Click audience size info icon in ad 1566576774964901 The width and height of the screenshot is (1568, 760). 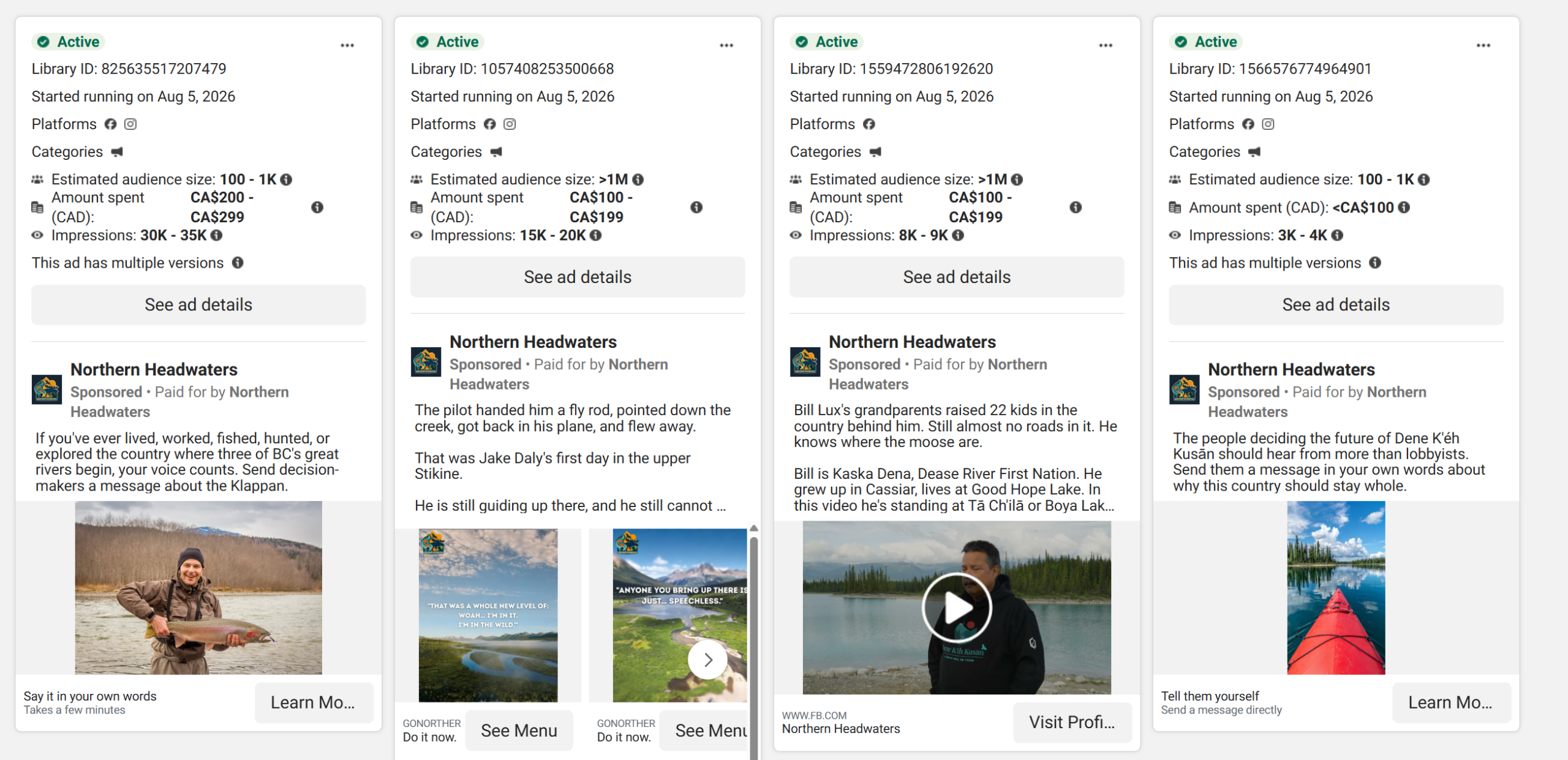pos(1424,179)
